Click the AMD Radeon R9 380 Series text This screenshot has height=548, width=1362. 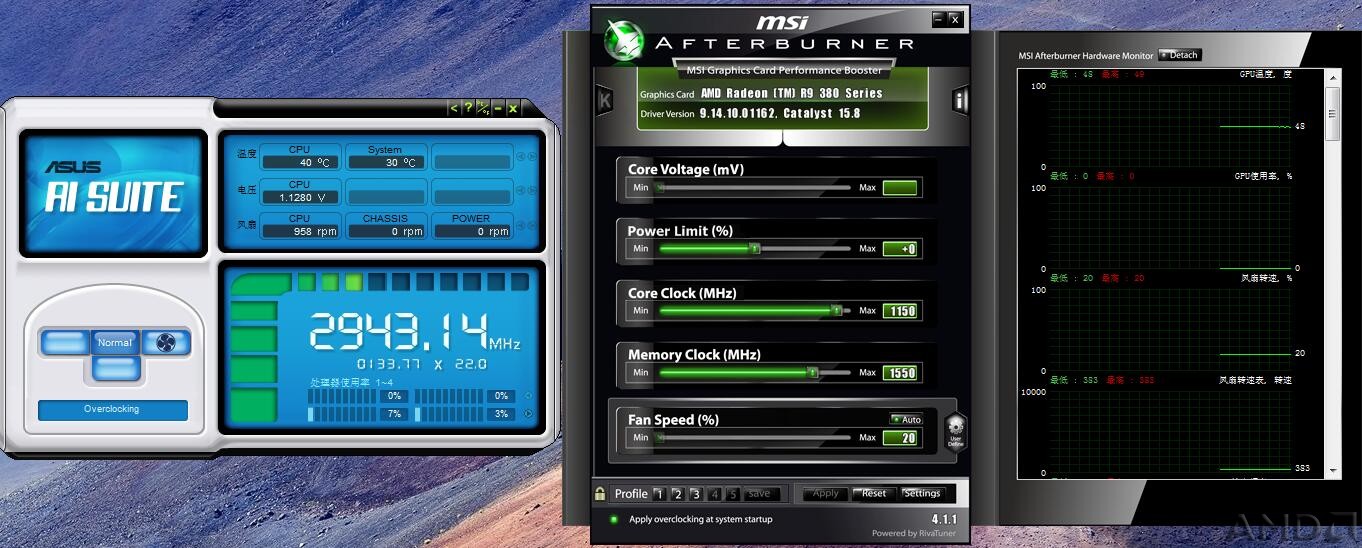pos(792,94)
